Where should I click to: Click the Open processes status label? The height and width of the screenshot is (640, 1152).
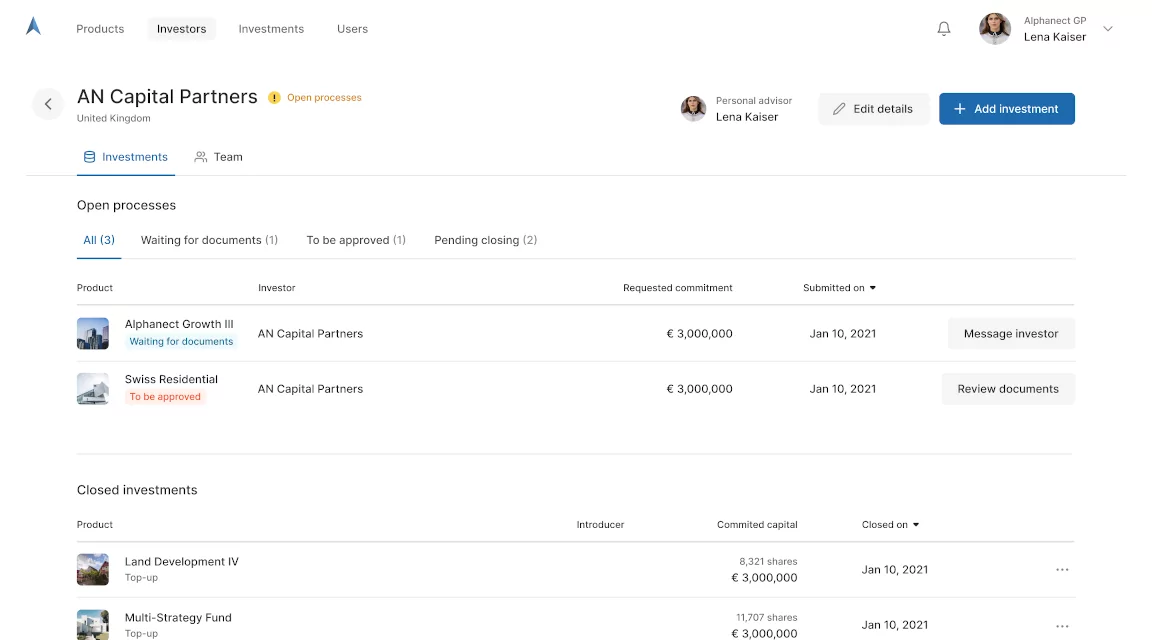point(324,98)
